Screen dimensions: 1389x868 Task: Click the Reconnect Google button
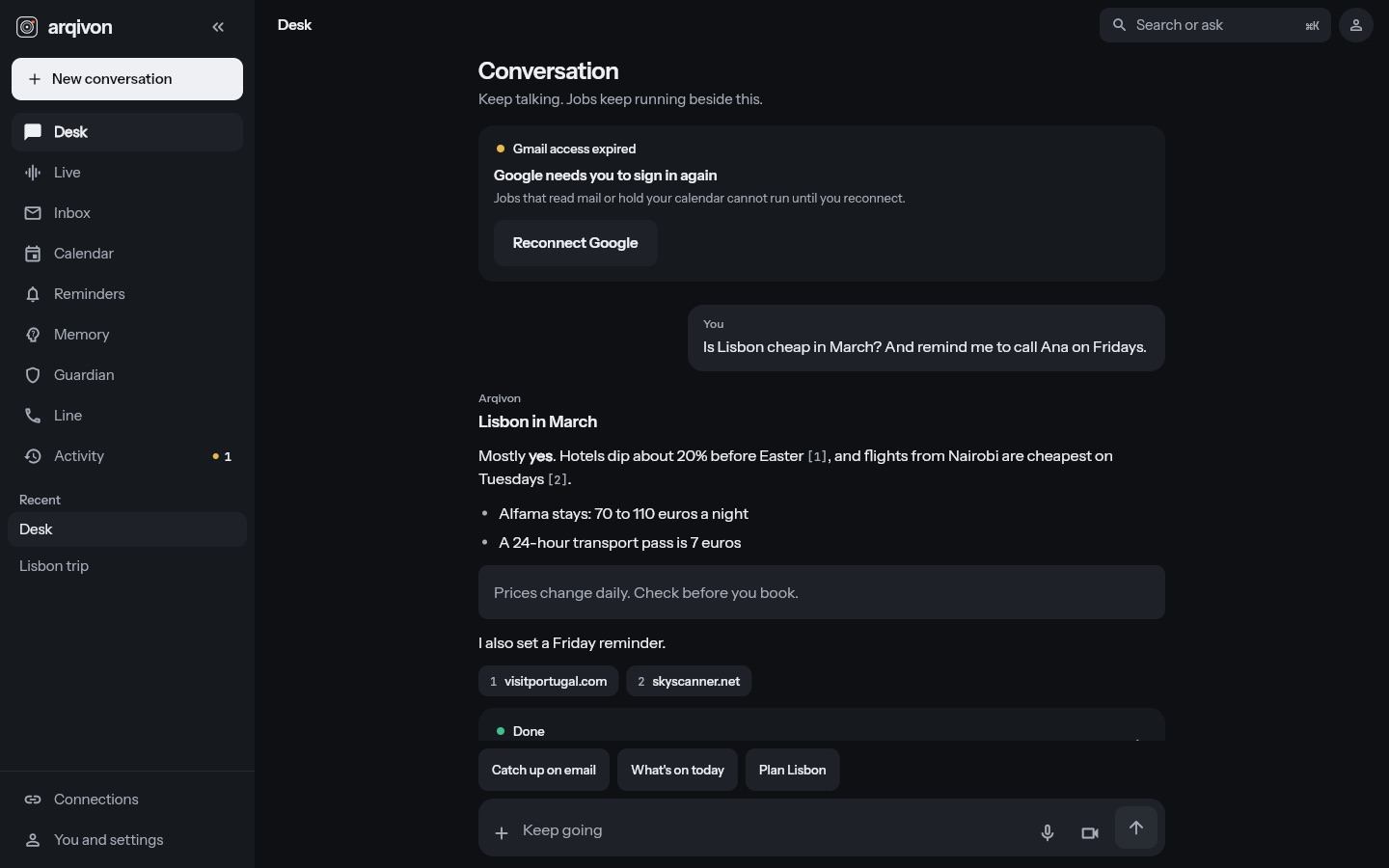tap(576, 243)
